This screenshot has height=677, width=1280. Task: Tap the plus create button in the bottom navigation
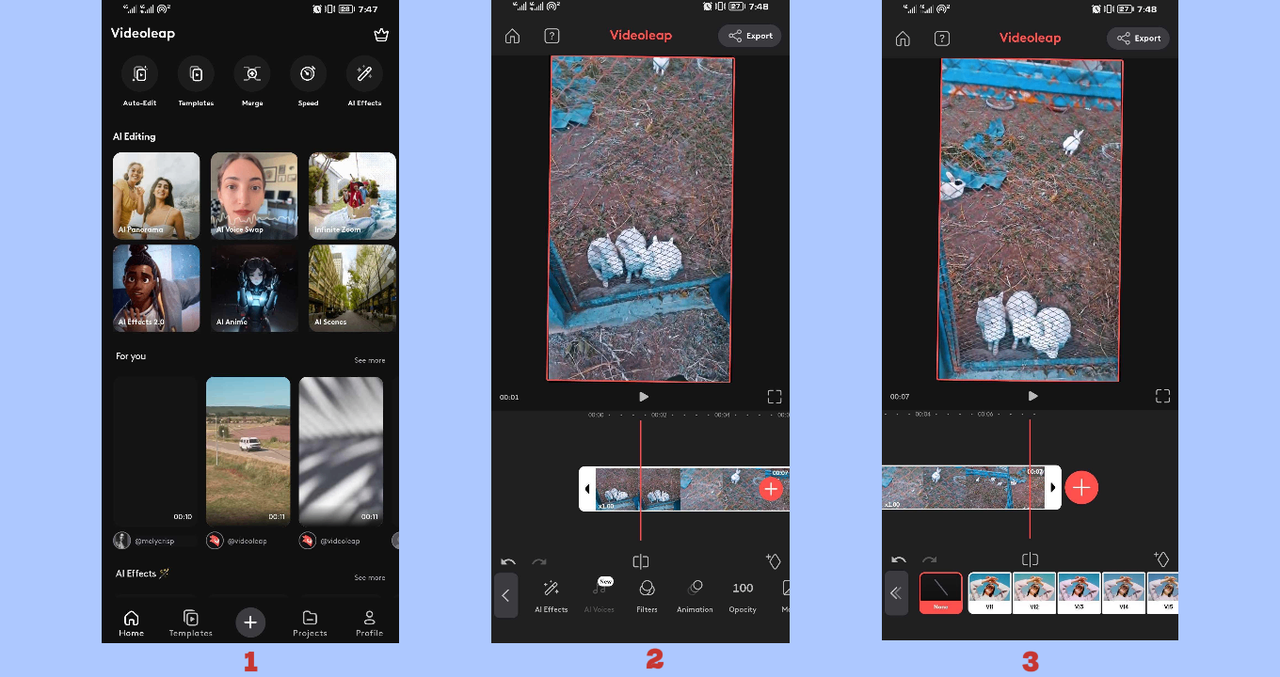click(x=250, y=622)
